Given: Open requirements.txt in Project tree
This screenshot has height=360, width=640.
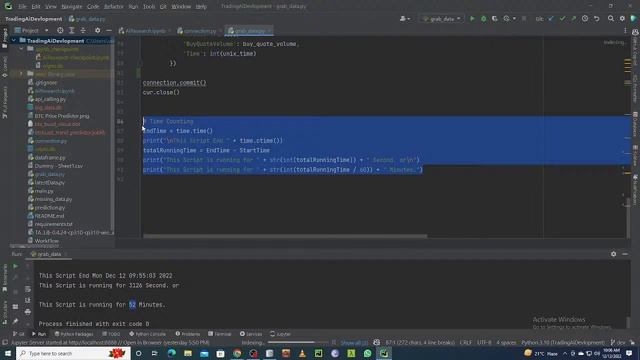Looking at the screenshot, I should pos(50,224).
